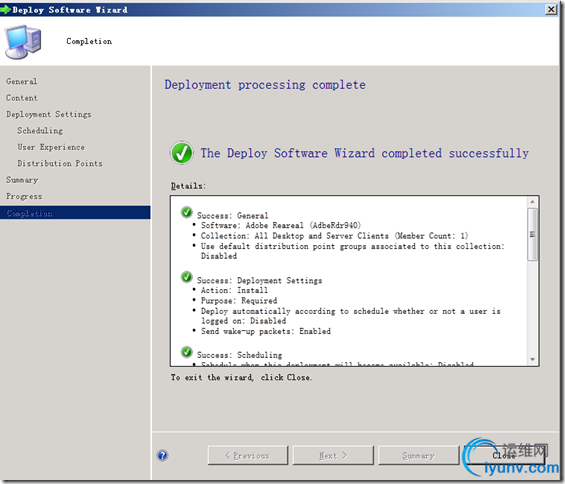565x484 pixels.
Task: Close the wizard window with X
Action: (551, 9)
